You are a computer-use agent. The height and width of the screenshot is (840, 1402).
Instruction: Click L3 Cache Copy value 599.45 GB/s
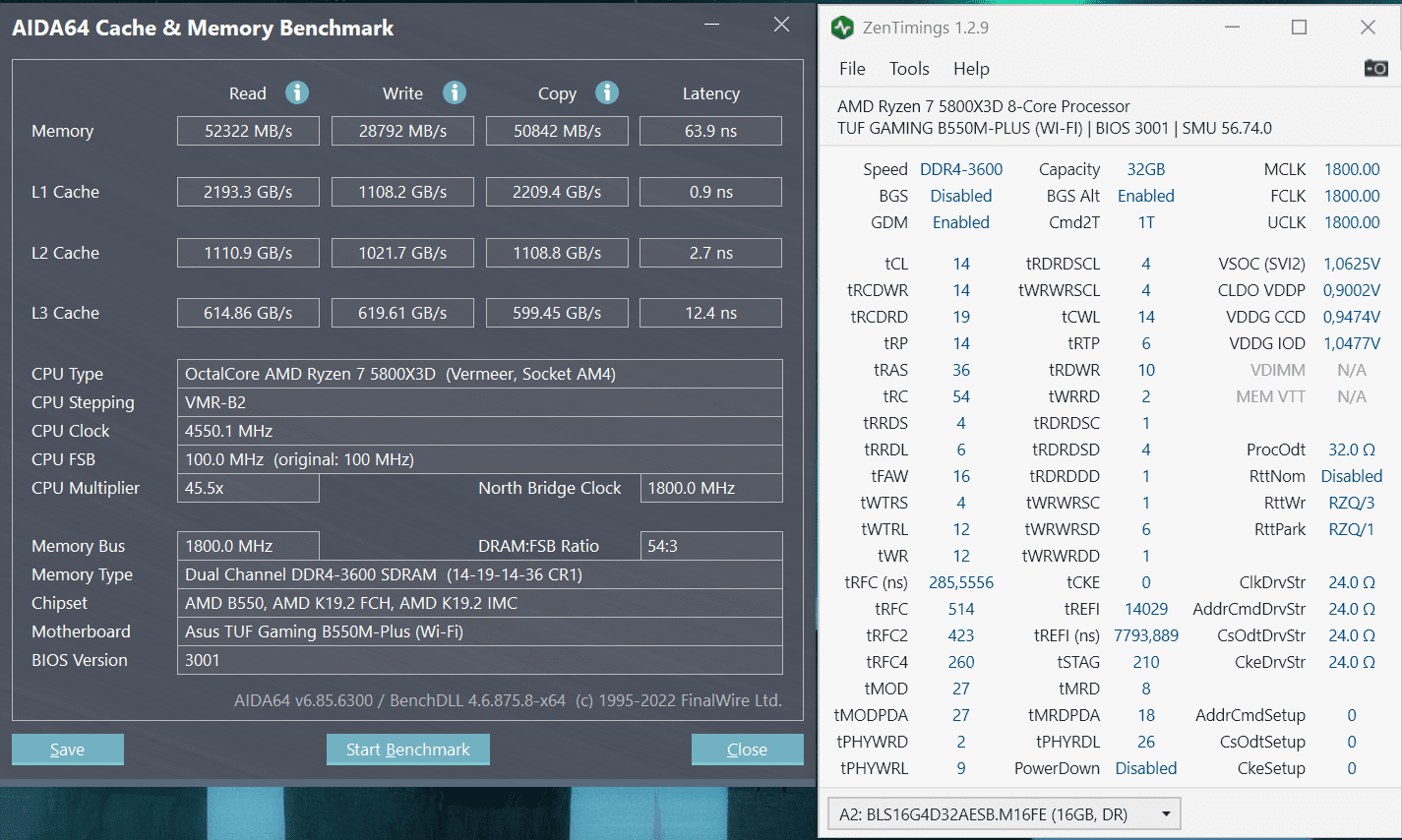557,313
